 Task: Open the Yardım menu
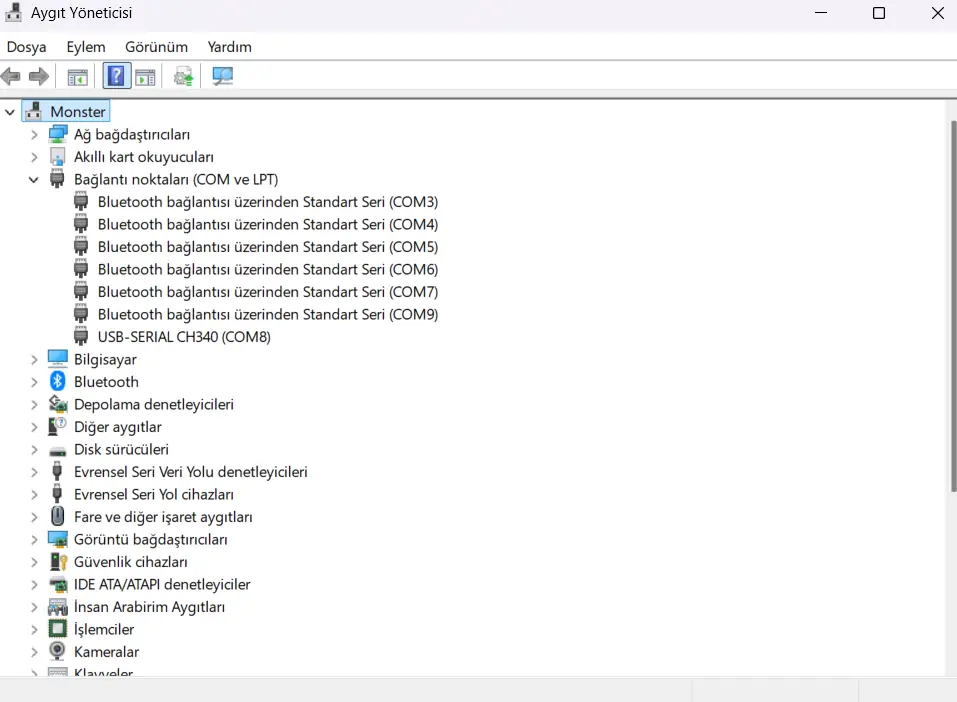click(229, 47)
